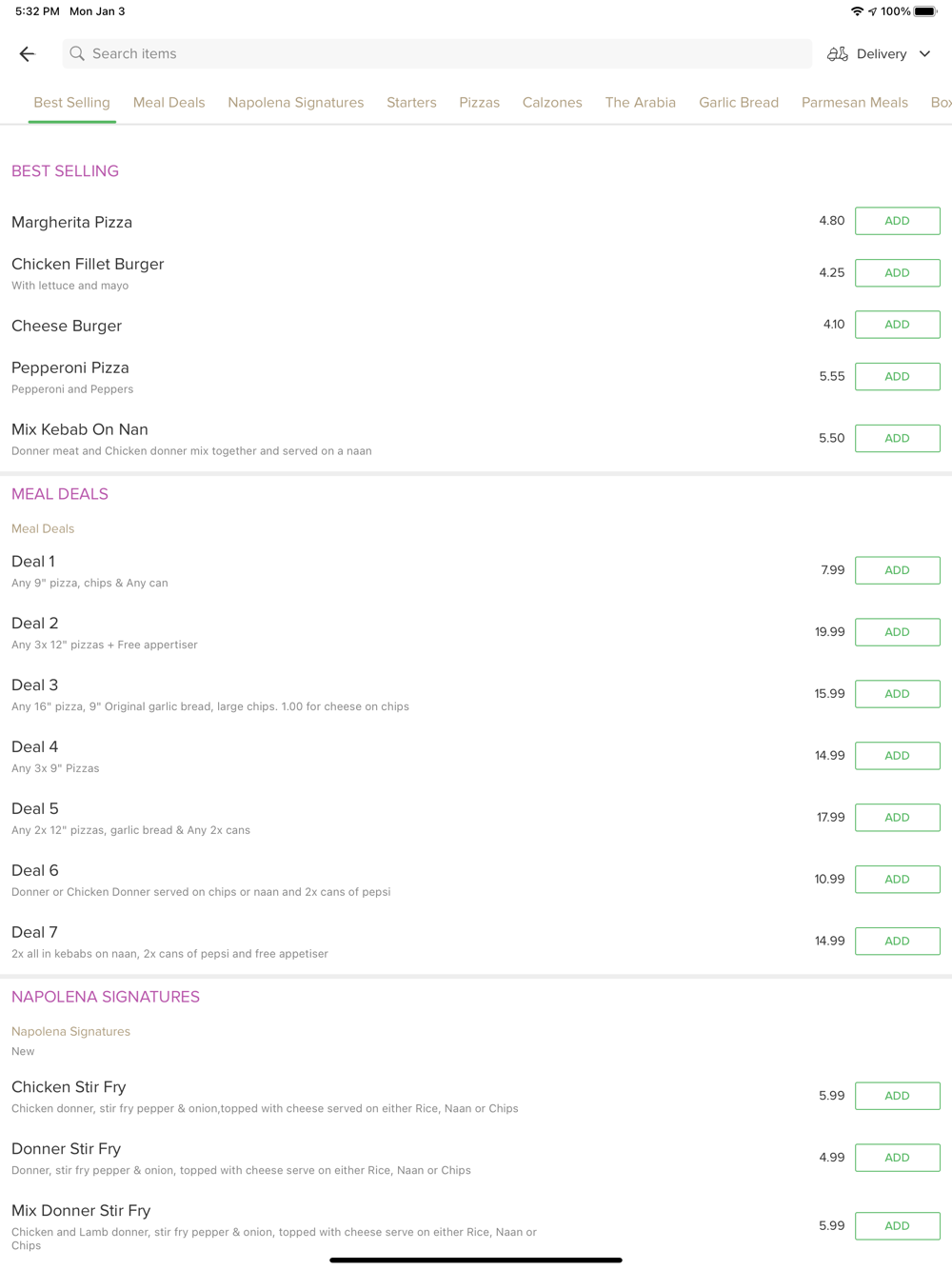Switch to the Meal Deals tab
Image resolution: width=952 pixels, height=1270 pixels.
[169, 103]
